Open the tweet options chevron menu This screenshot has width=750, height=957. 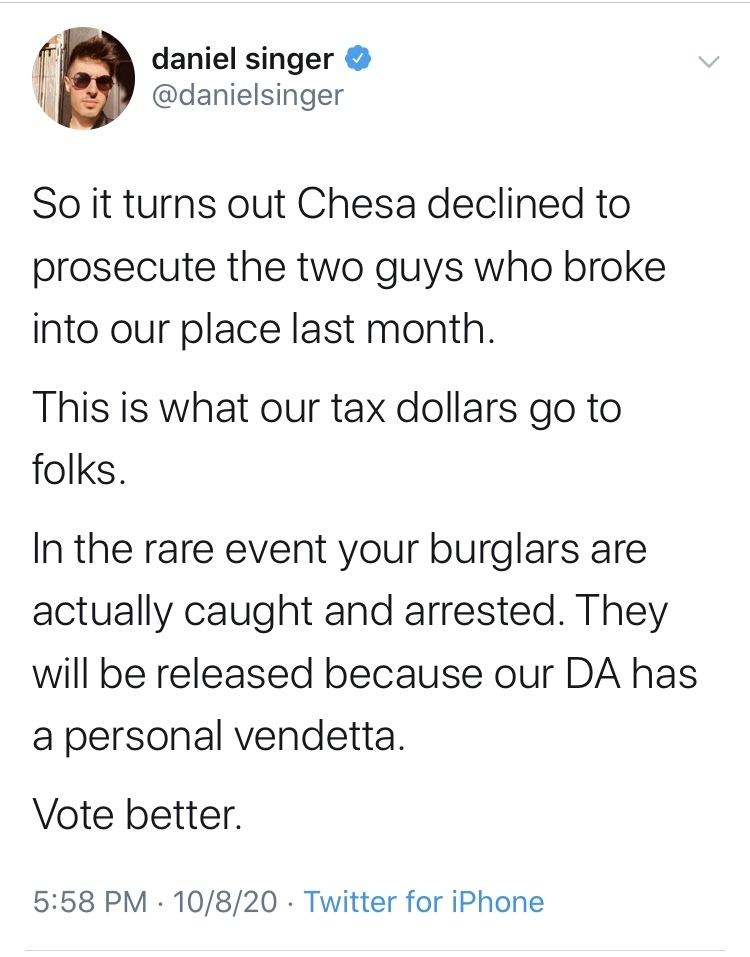pos(708,62)
